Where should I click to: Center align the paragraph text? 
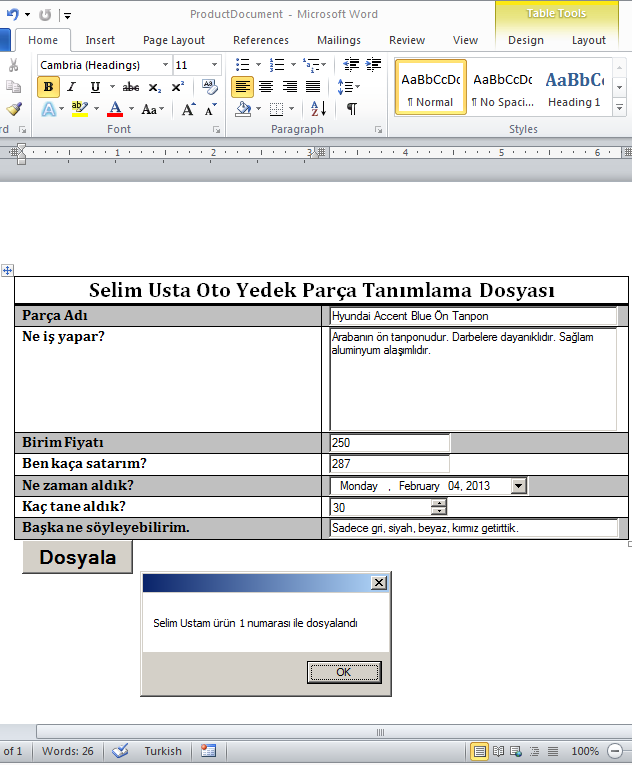pyautogui.click(x=266, y=87)
